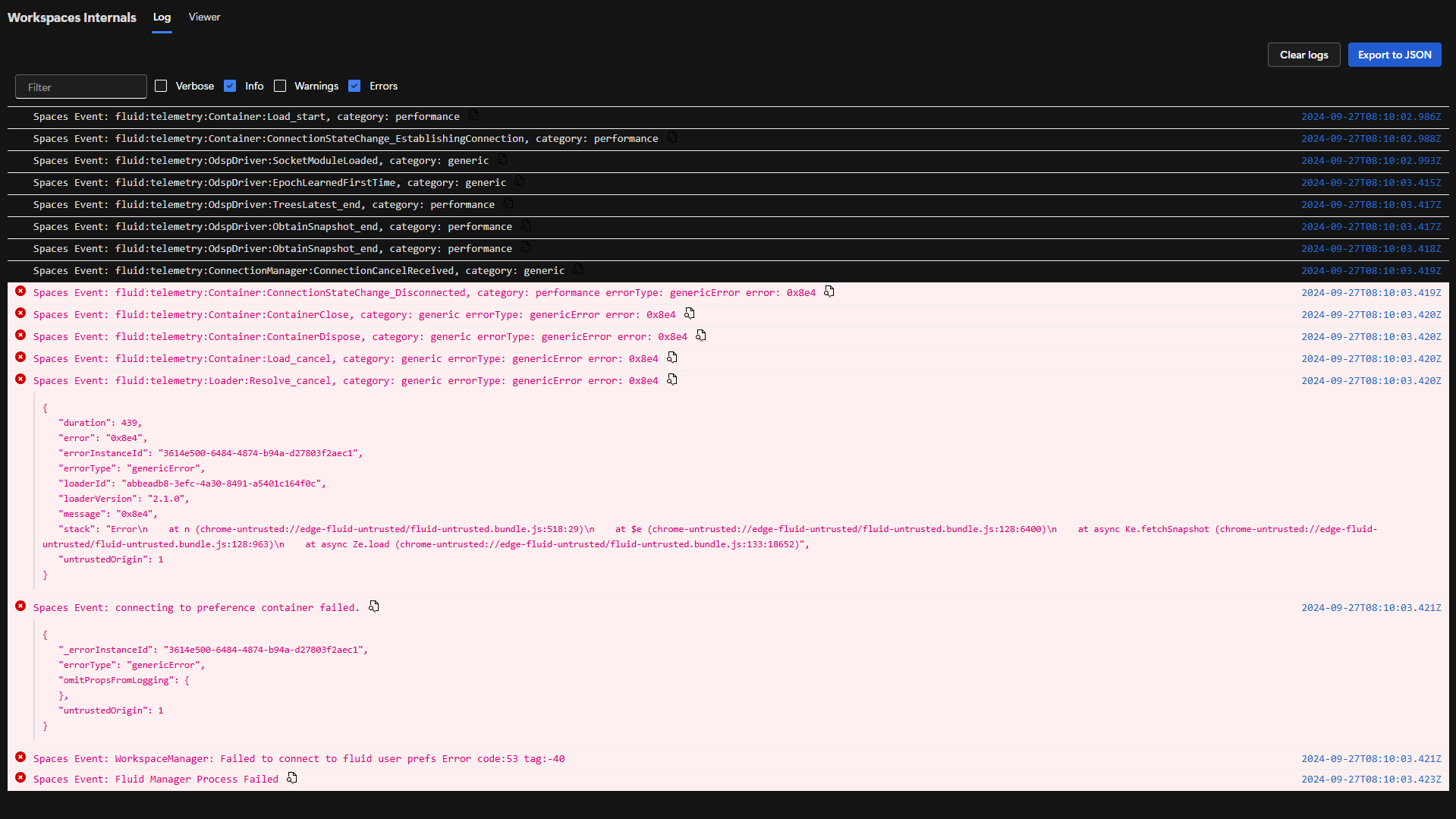
Task: Click the copy icon for EpochLearnedFirstTime event
Action: pyautogui.click(x=519, y=181)
